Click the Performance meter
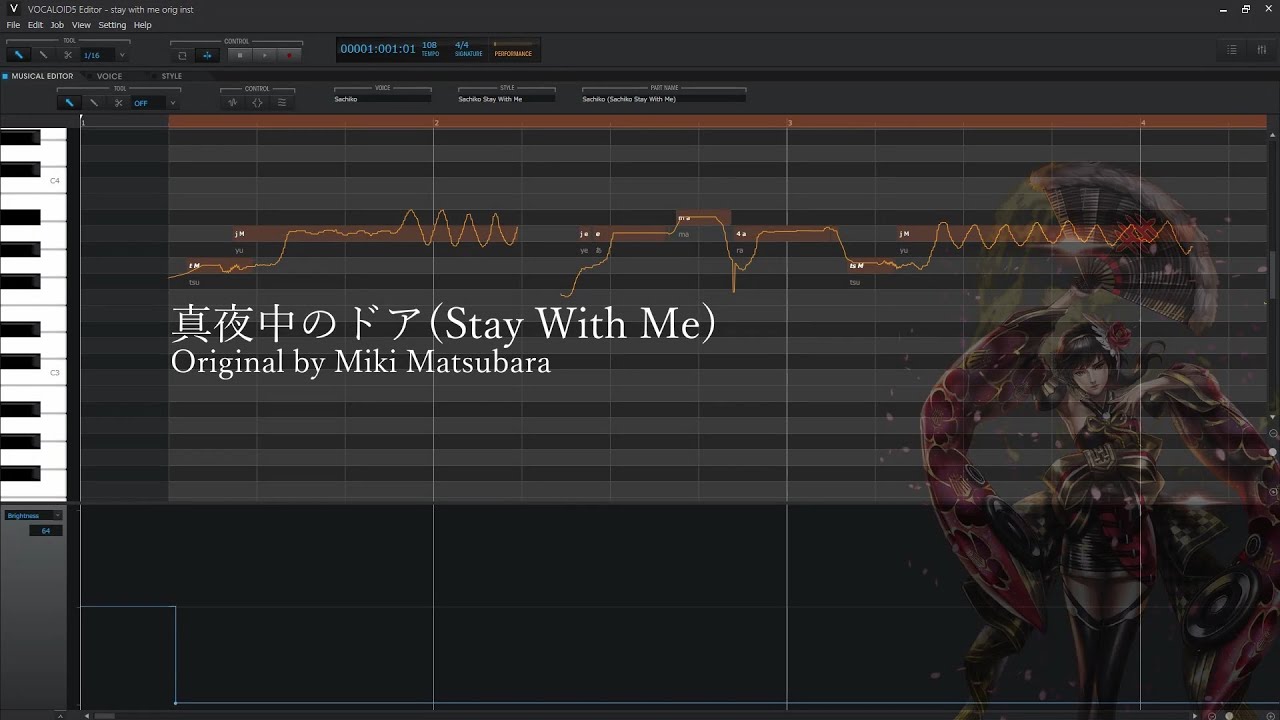The image size is (1280, 720). [515, 49]
